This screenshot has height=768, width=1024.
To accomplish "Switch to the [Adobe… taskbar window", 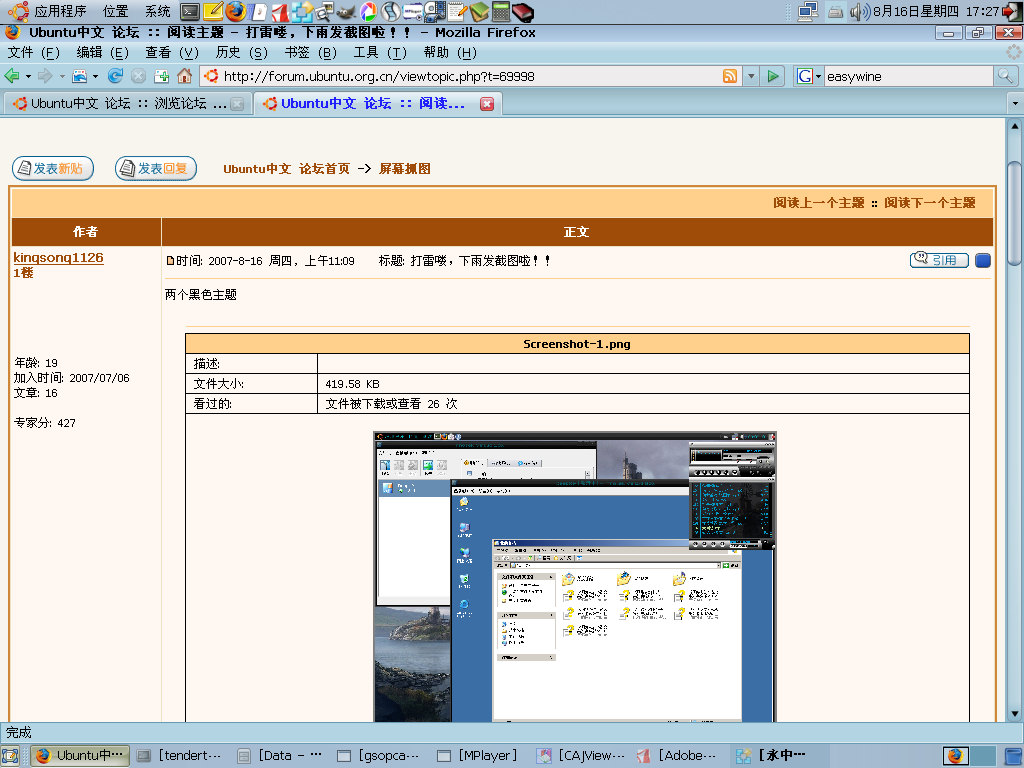I will tap(678, 756).
